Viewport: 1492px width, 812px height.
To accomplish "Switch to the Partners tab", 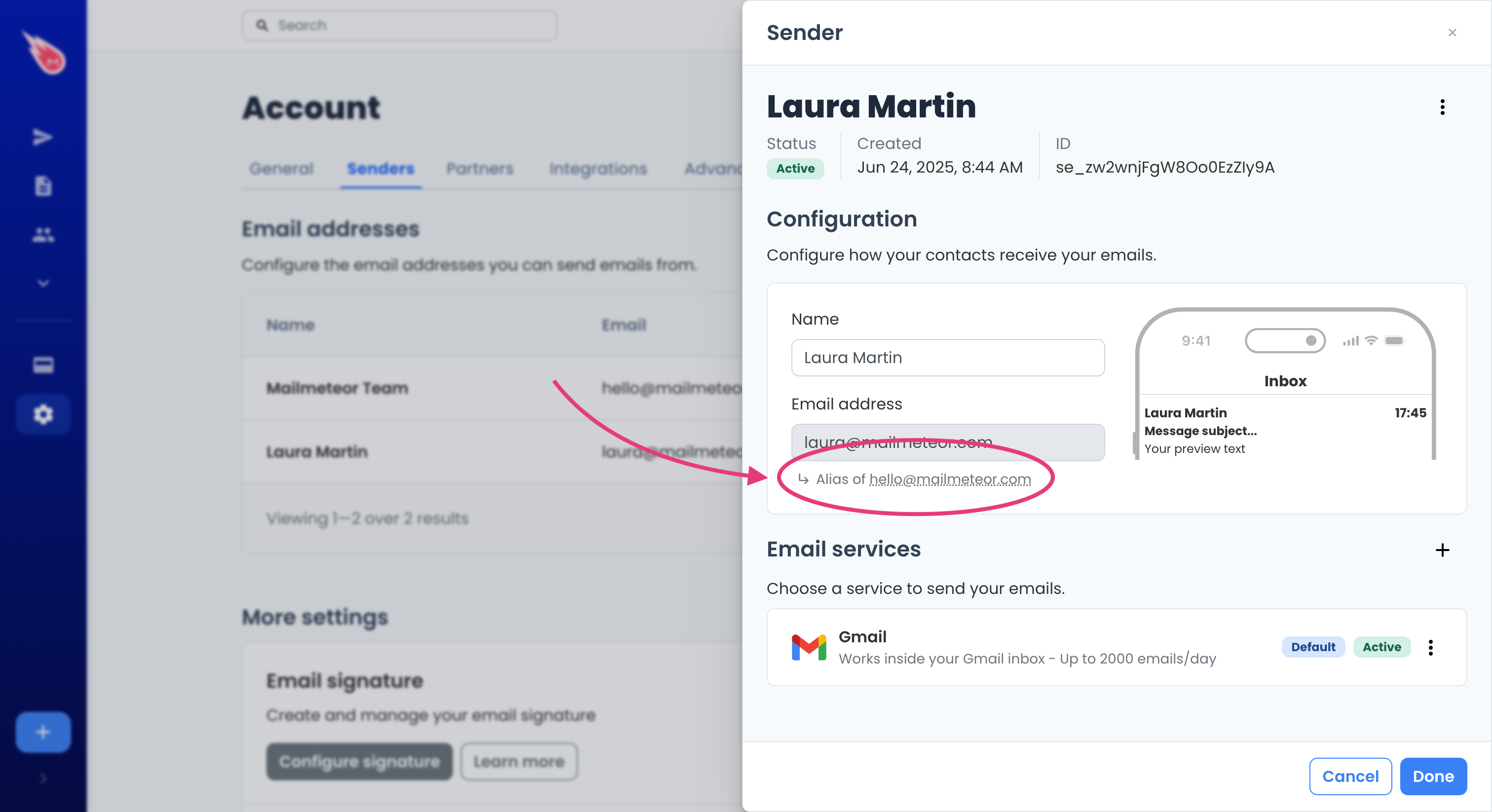I will click(x=480, y=169).
